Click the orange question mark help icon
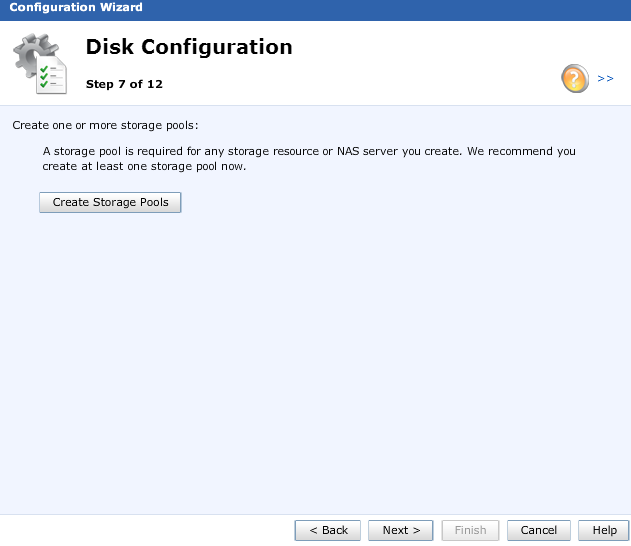 (x=575, y=78)
